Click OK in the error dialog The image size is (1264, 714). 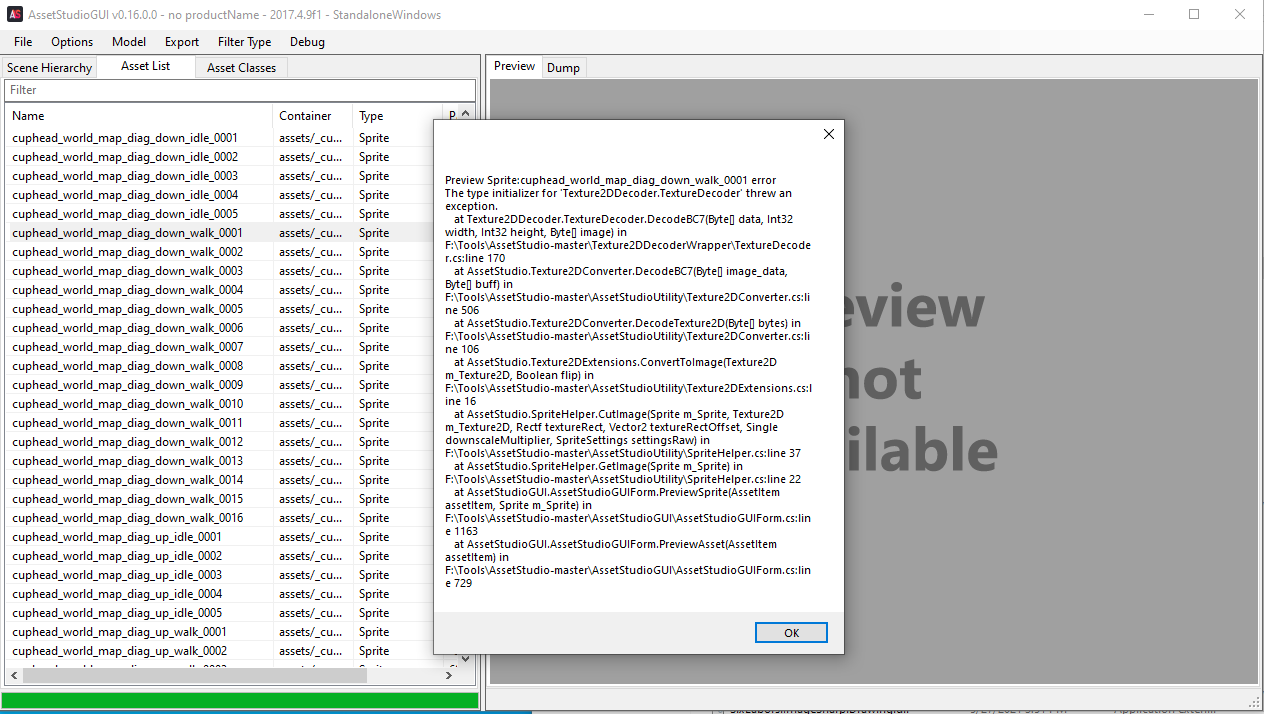click(x=791, y=632)
